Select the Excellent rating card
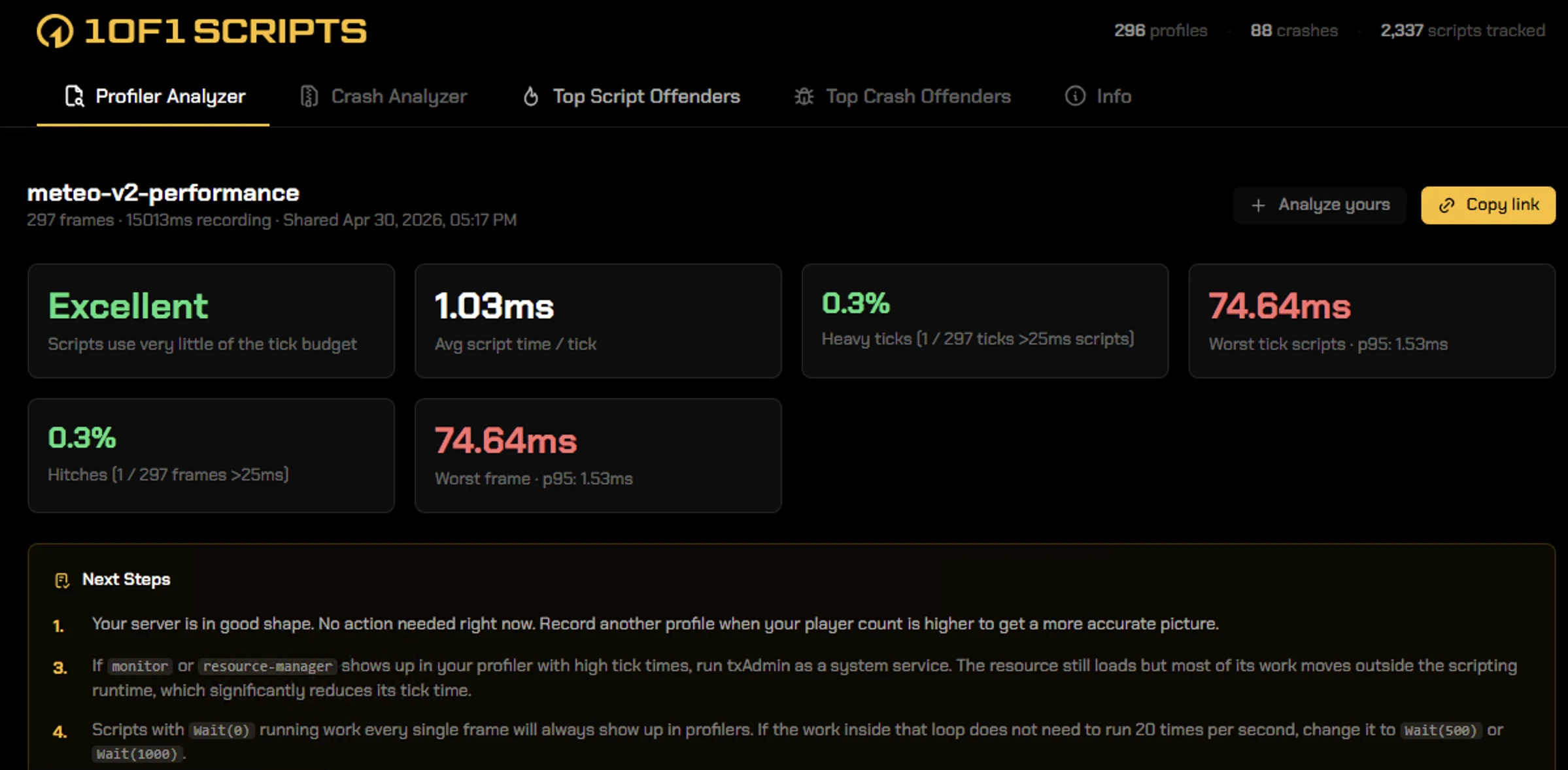Image resolution: width=1568 pixels, height=770 pixels. coord(211,321)
